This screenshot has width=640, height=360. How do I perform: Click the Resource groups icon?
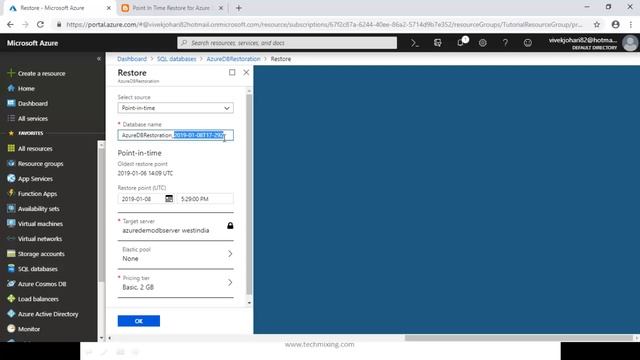click(x=11, y=163)
